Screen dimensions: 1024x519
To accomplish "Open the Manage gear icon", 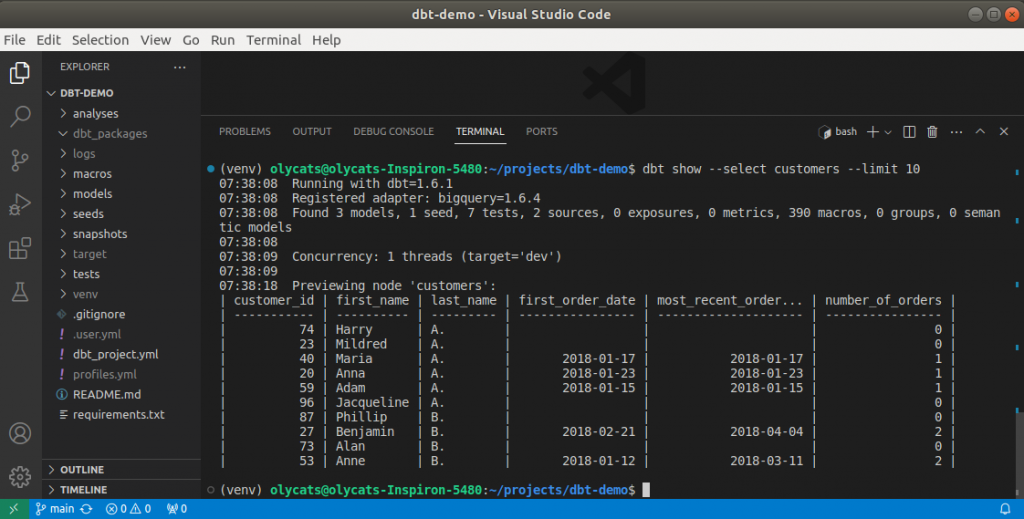I will tap(20, 477).
